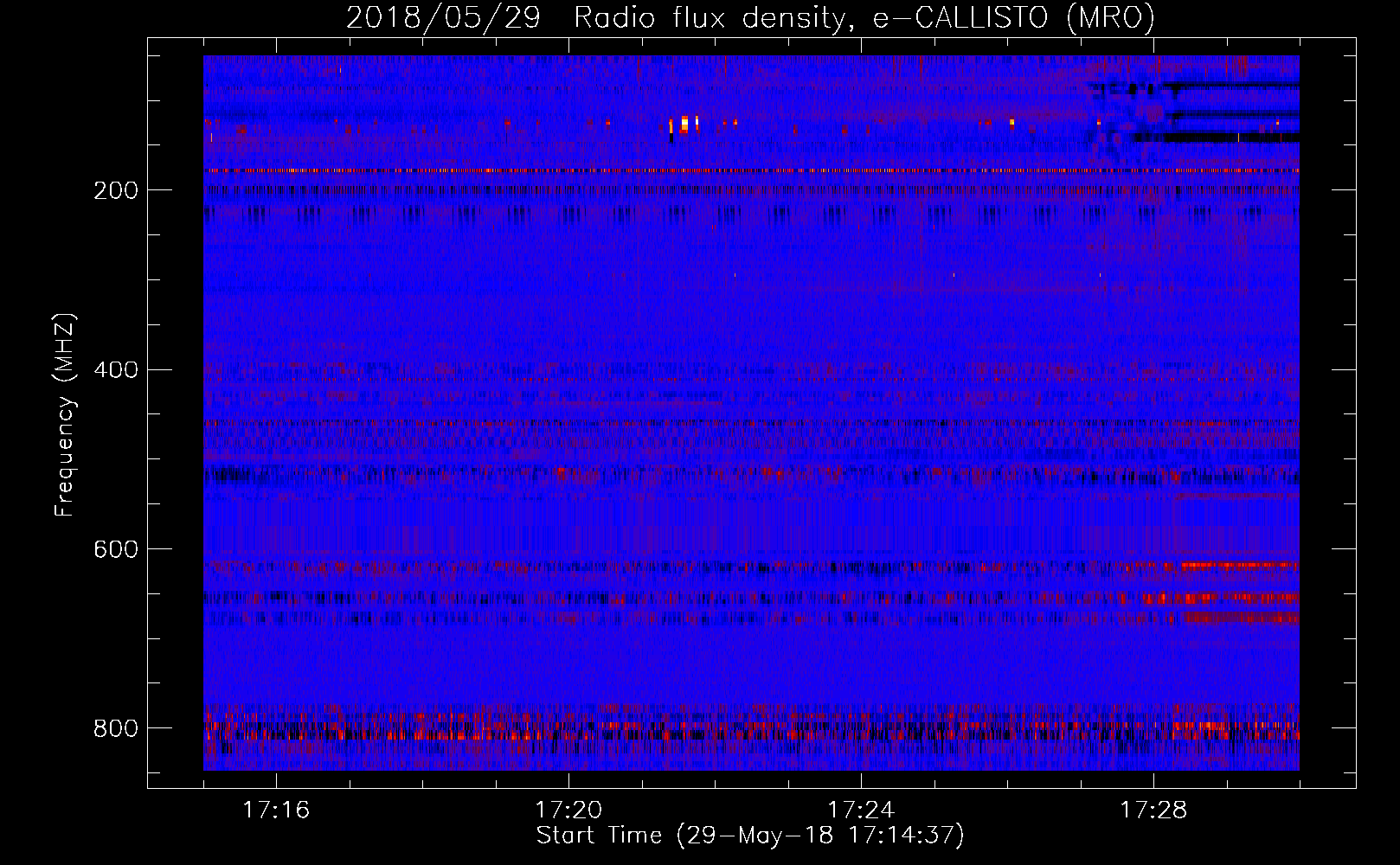Screen dimensions: 1400x865
Task: Click the bright yellow burst near 17:21
Action: (x=684, y=124)
